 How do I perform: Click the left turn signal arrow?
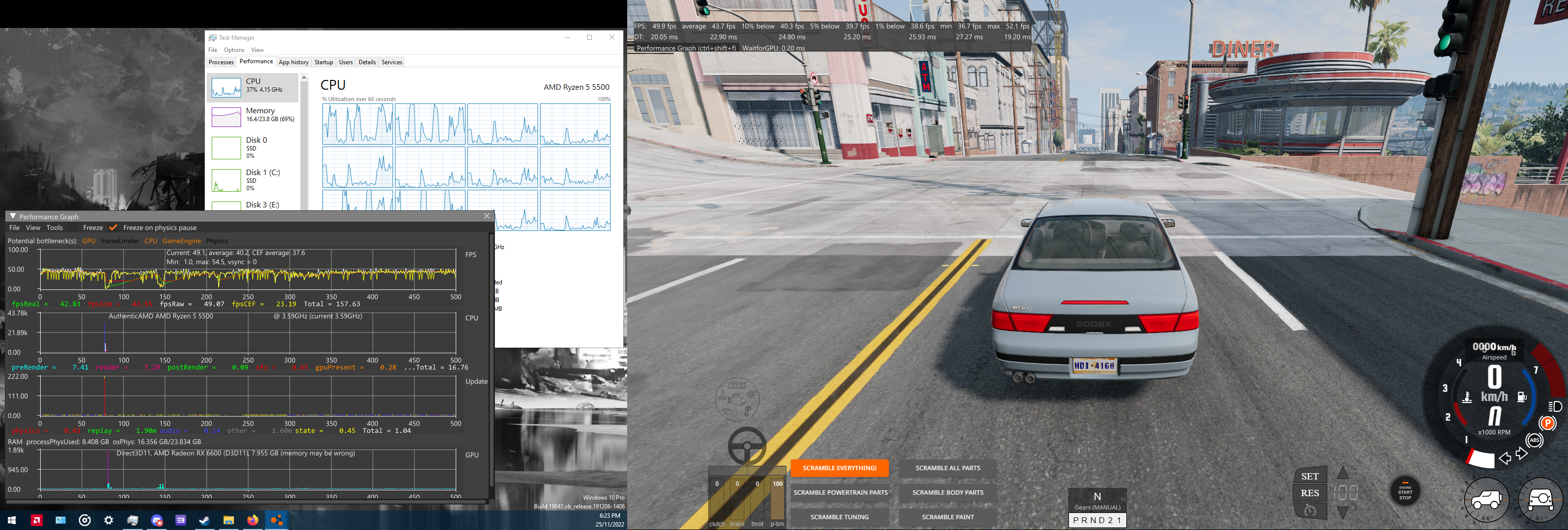pyautogui.click(x=1505, y=458)
